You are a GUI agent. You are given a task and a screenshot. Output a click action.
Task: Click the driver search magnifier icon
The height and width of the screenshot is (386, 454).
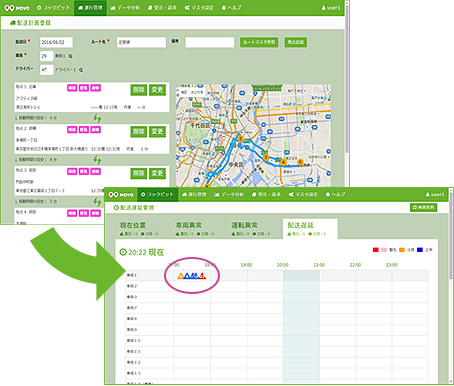81,70
